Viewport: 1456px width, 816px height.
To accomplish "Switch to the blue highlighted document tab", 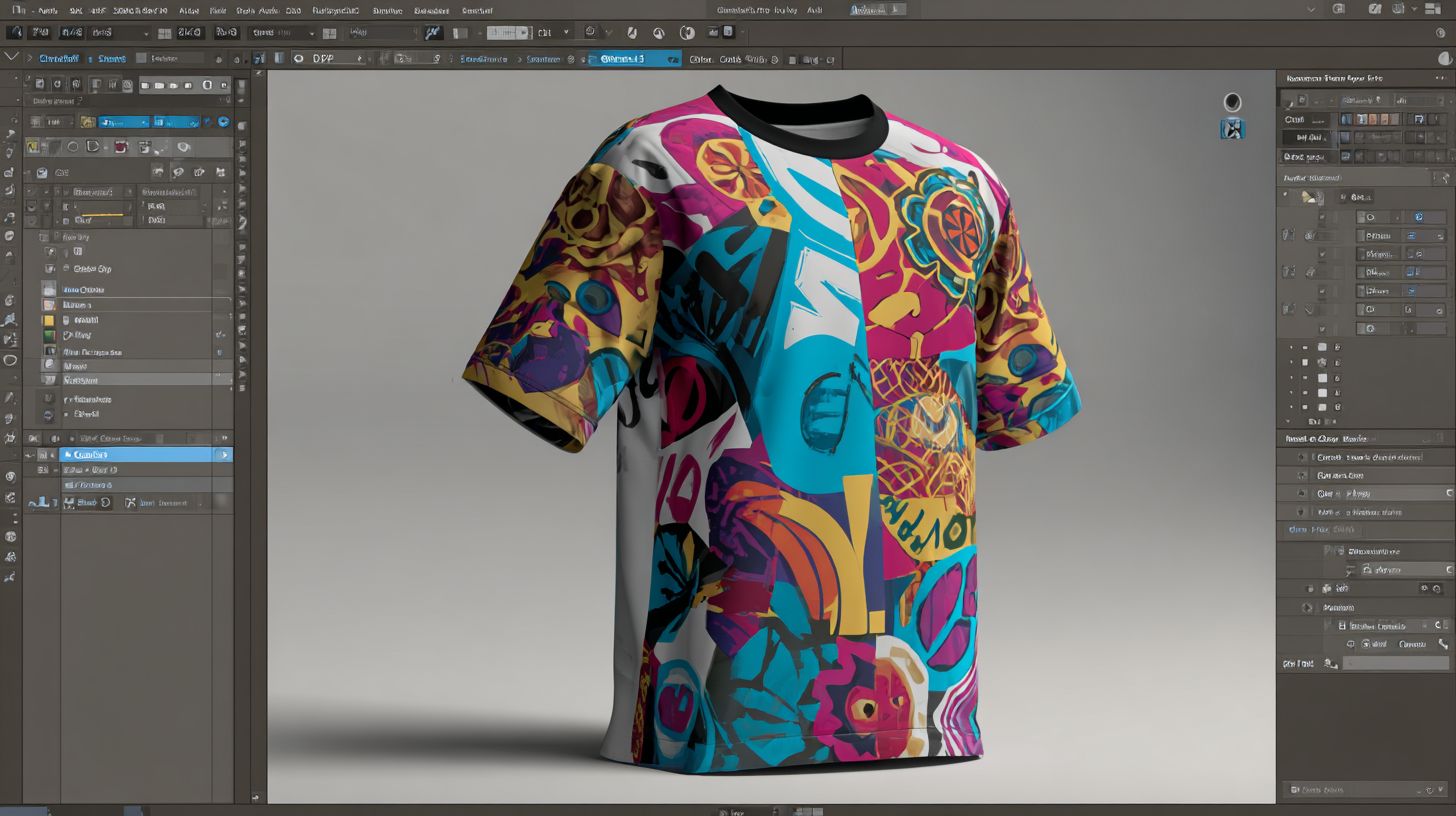I will [x=630, y=58].
